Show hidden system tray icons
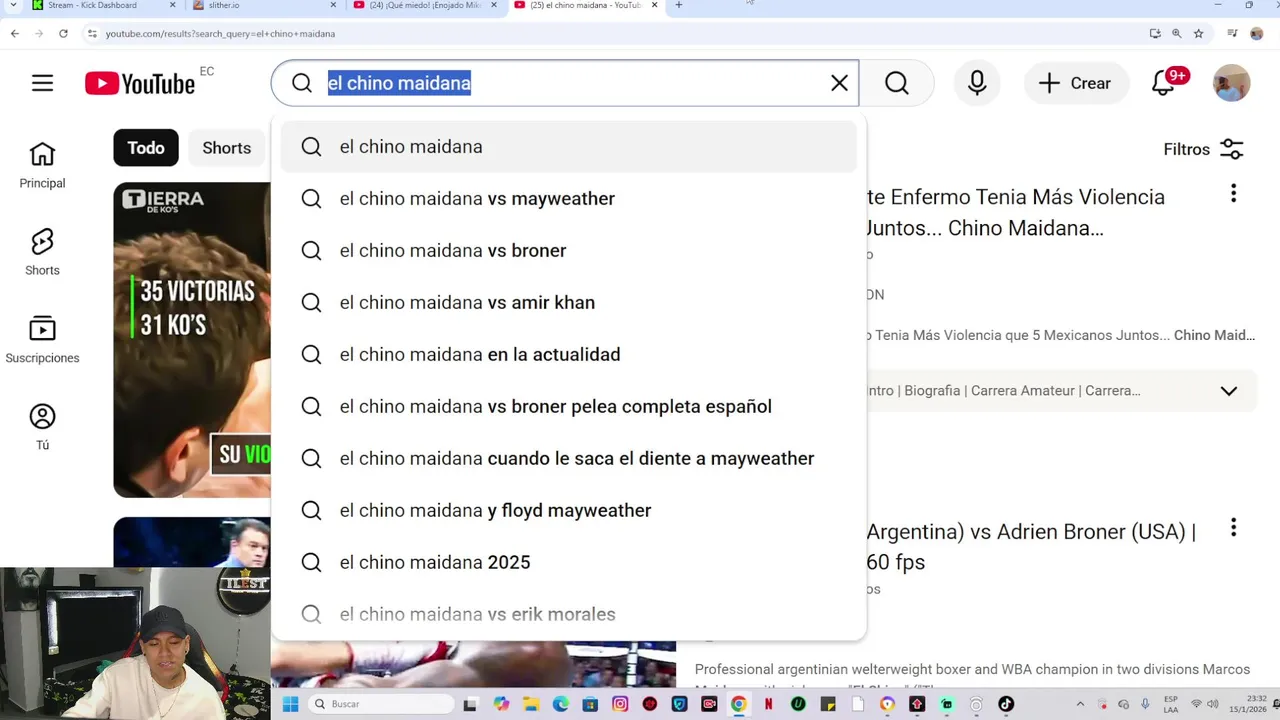1280x720 pixels. tap(1080, 704)
